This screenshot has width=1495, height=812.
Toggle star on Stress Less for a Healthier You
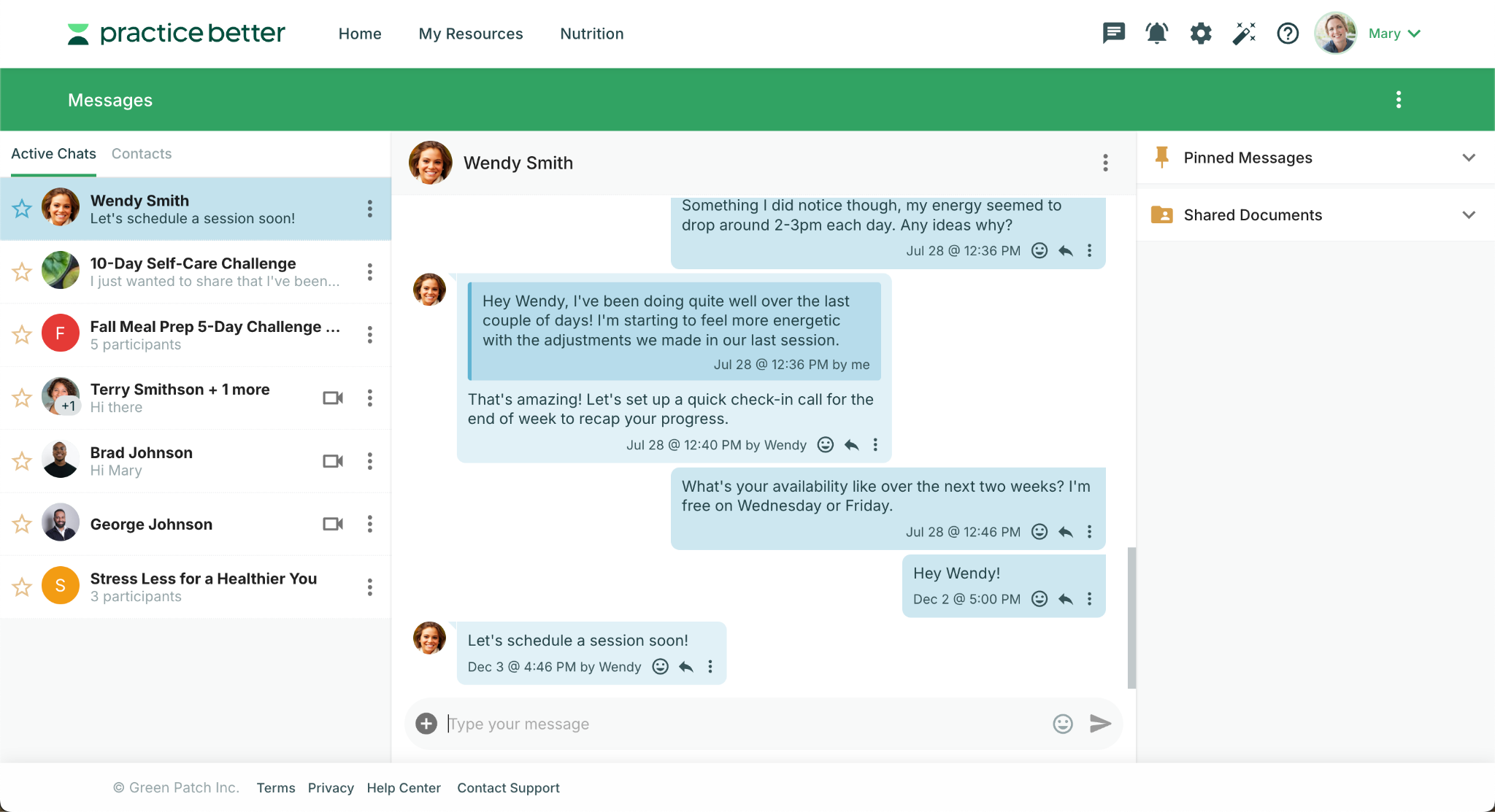tap(22, 587)
